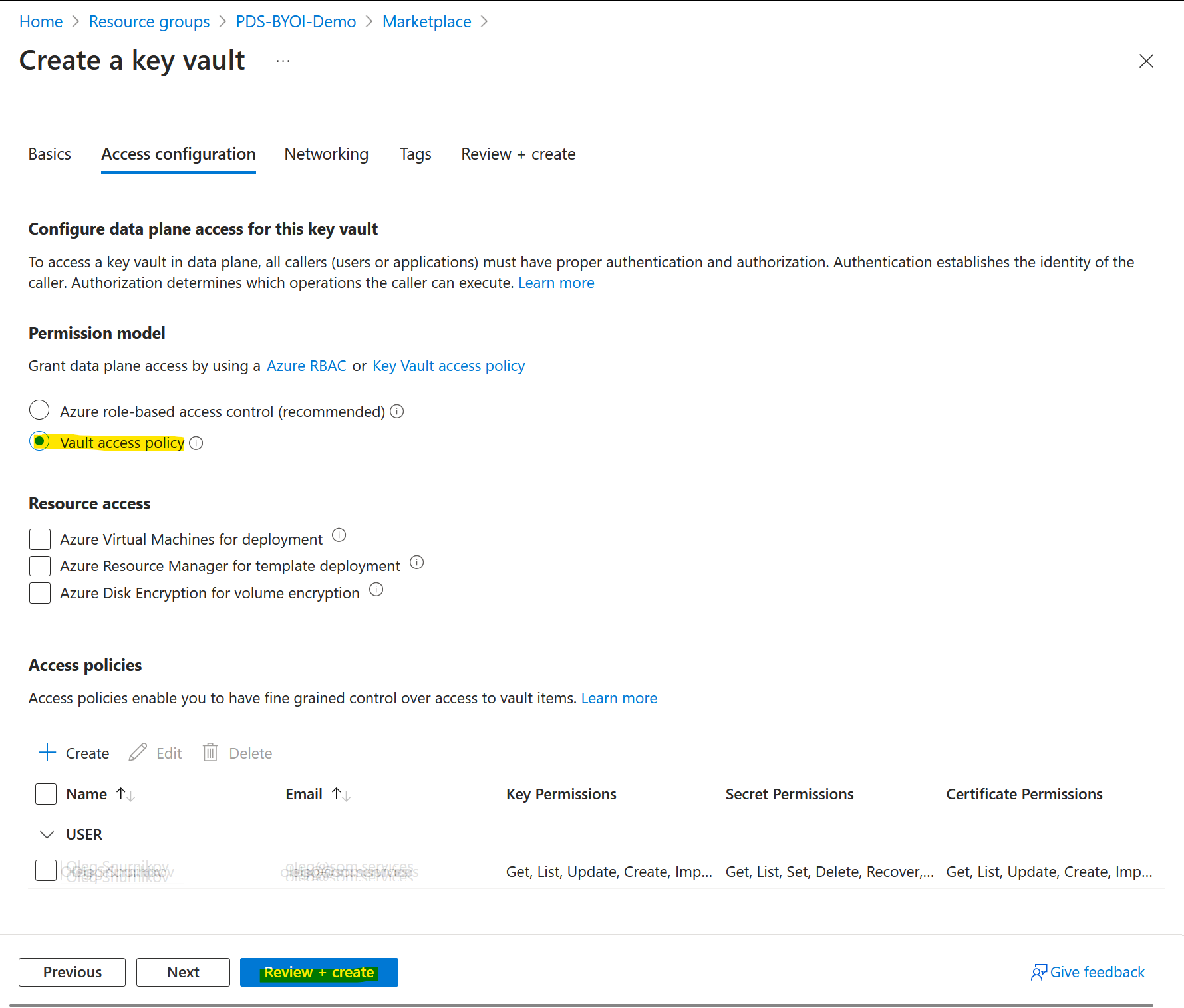Screen dimensions: 1184x1008
Task: Open the ellipsis menu beside Create a key vault
Action: (x=283, y=60)
